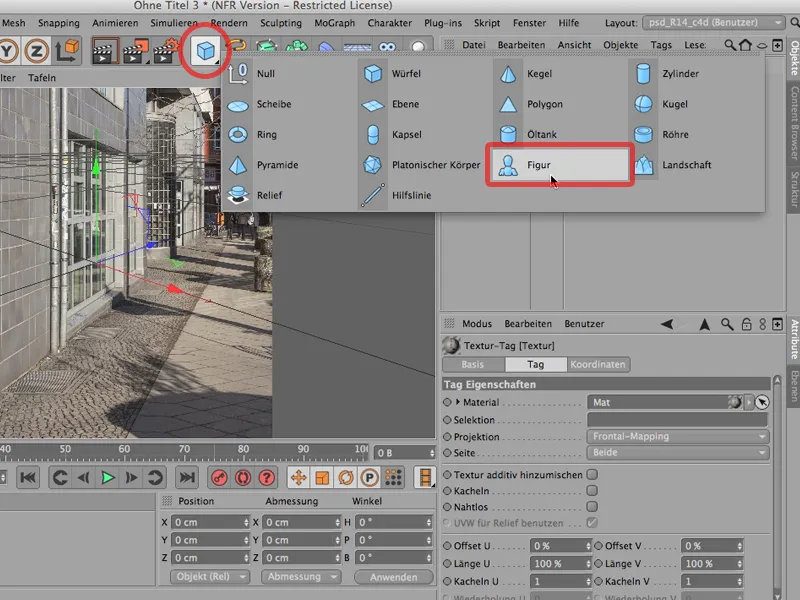The height and width of the screenshot is (600, 800).
Task: Click the home icon in Object Manager
Action: point(745,45)
